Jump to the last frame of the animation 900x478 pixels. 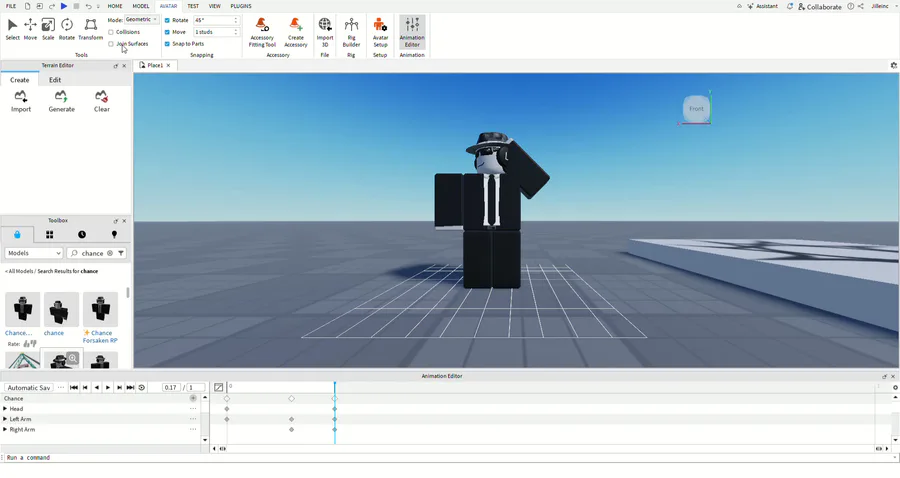pyautogui.click(x=130, y=387)
